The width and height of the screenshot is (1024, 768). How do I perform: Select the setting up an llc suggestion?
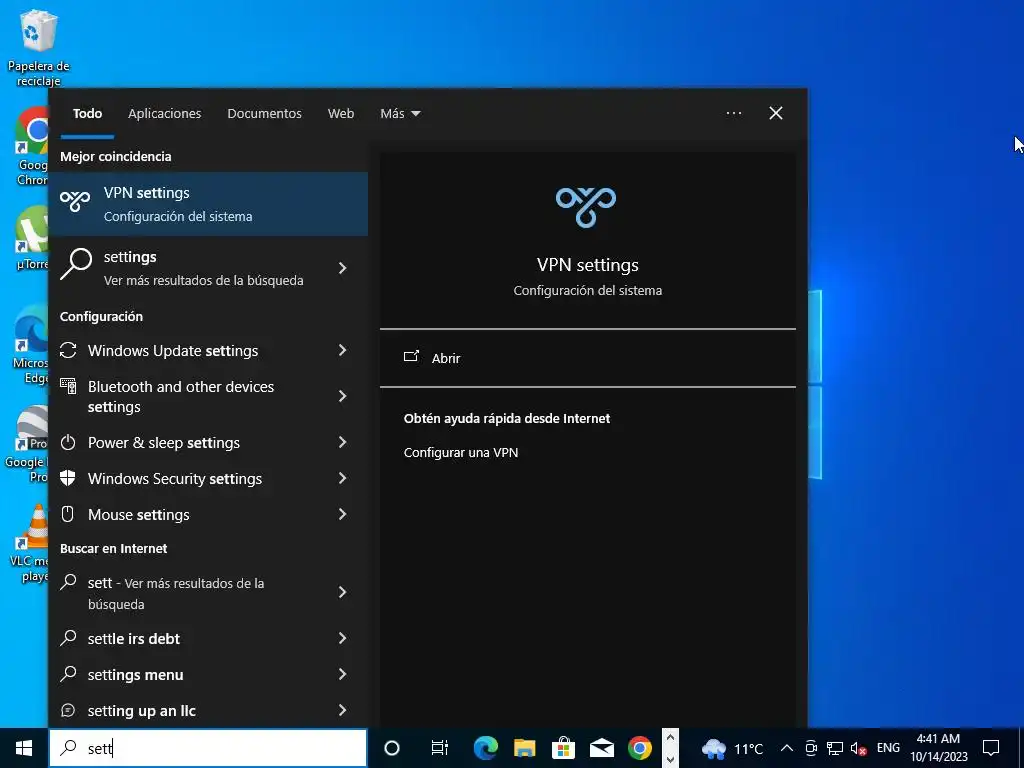click(142, 711)
